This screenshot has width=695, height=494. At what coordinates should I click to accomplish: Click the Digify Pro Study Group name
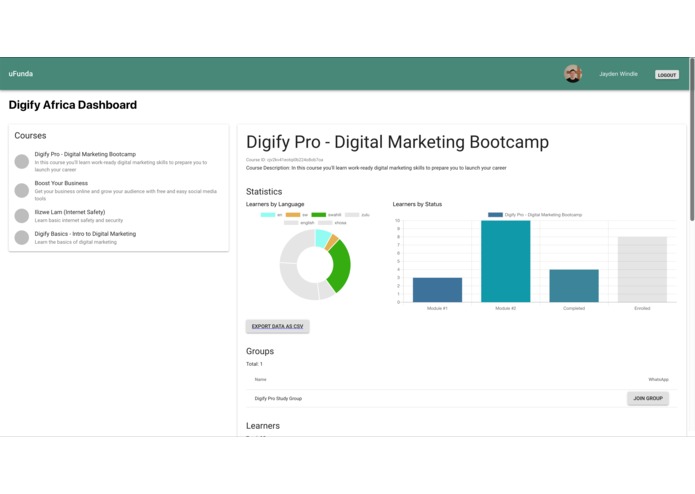(x=278, y=399)
